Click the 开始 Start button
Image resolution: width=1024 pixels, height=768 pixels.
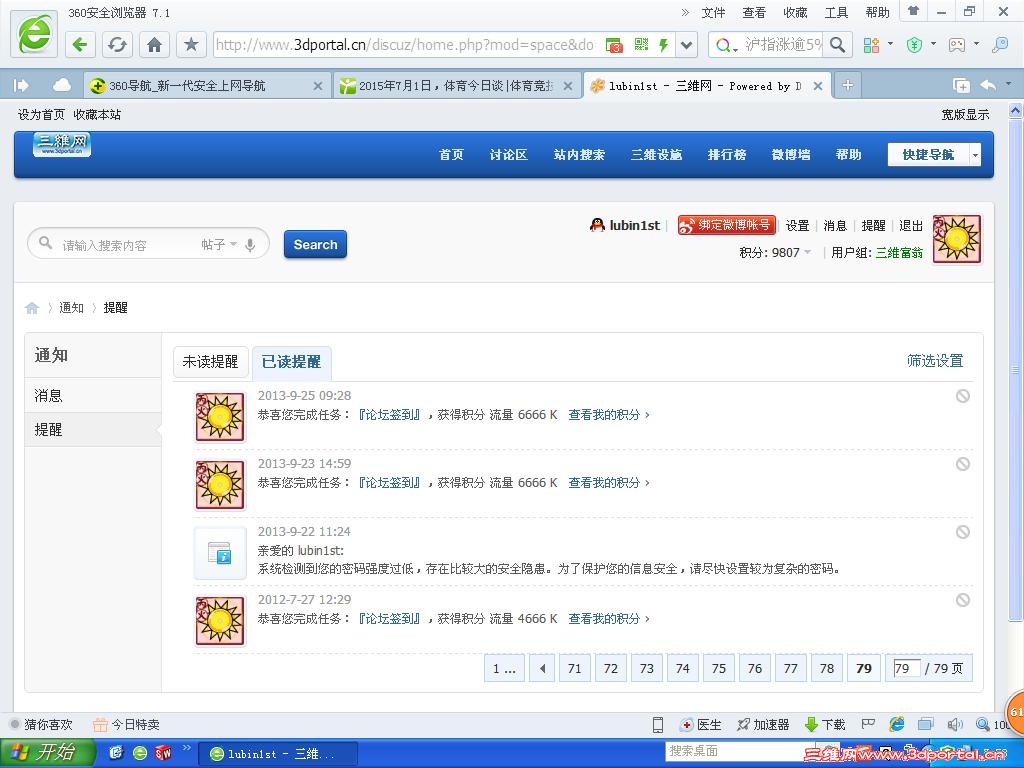coord(47,753)
